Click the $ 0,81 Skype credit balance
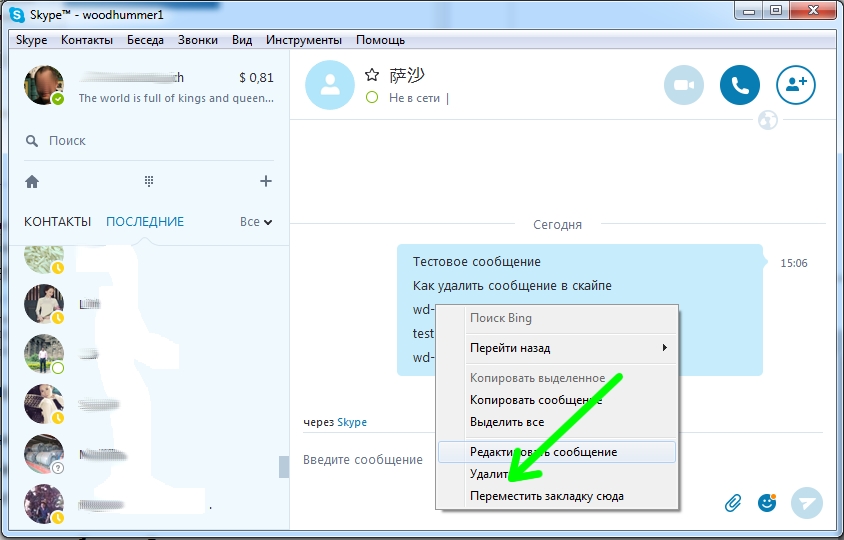The height and width of the screenshot is (540, 844). coord(256,78)
